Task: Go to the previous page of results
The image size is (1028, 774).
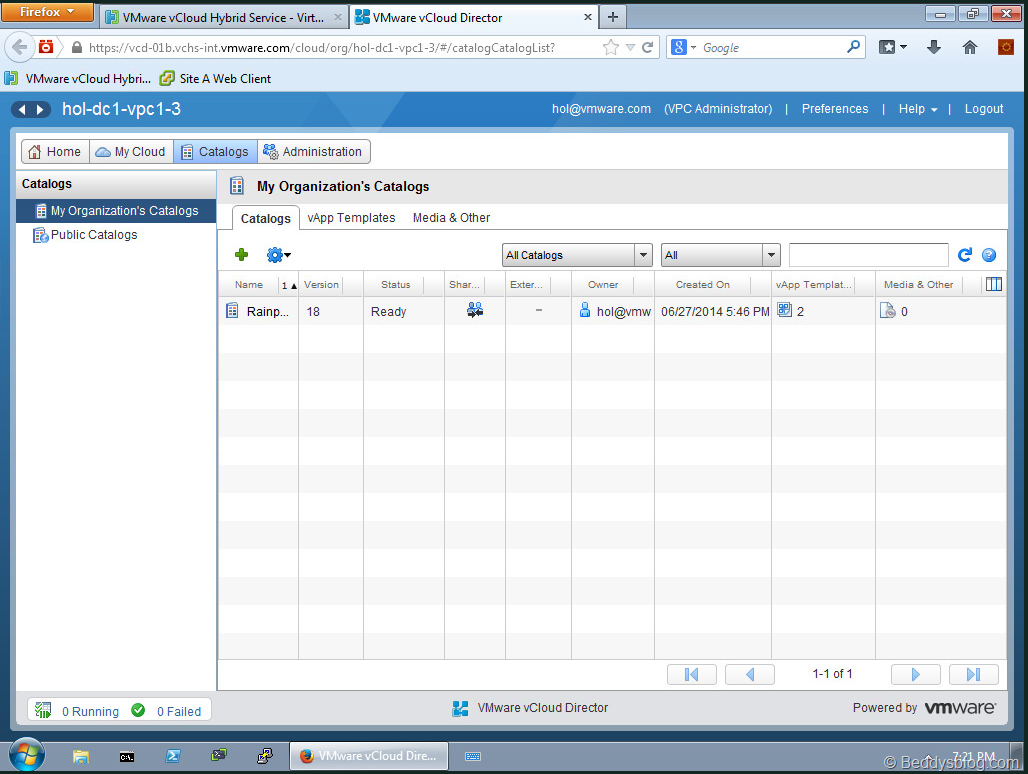Action: coord(750,674)
